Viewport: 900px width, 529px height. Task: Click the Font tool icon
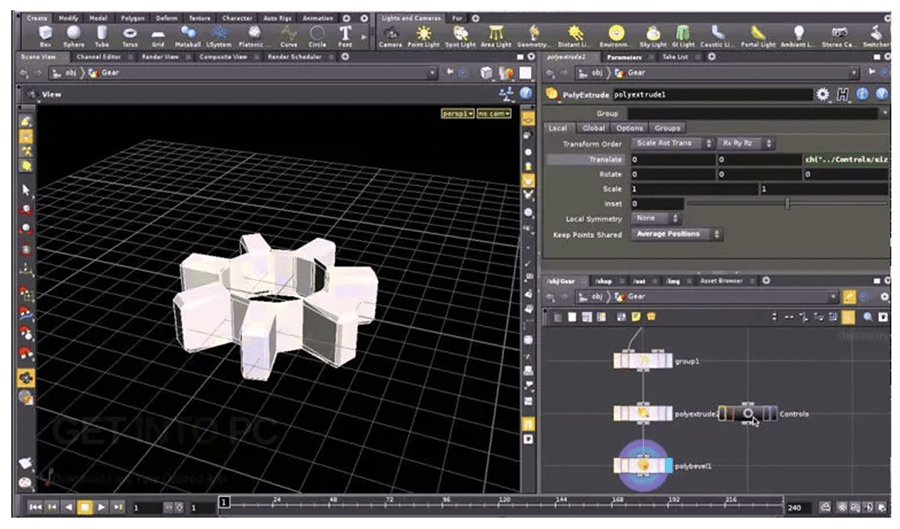345,36
